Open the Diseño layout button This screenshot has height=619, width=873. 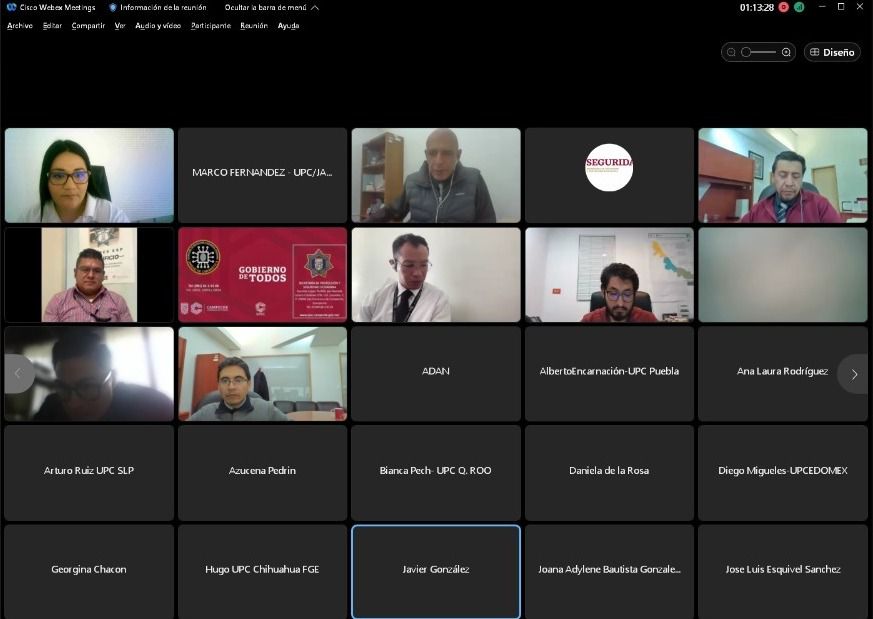pos(833,52)
